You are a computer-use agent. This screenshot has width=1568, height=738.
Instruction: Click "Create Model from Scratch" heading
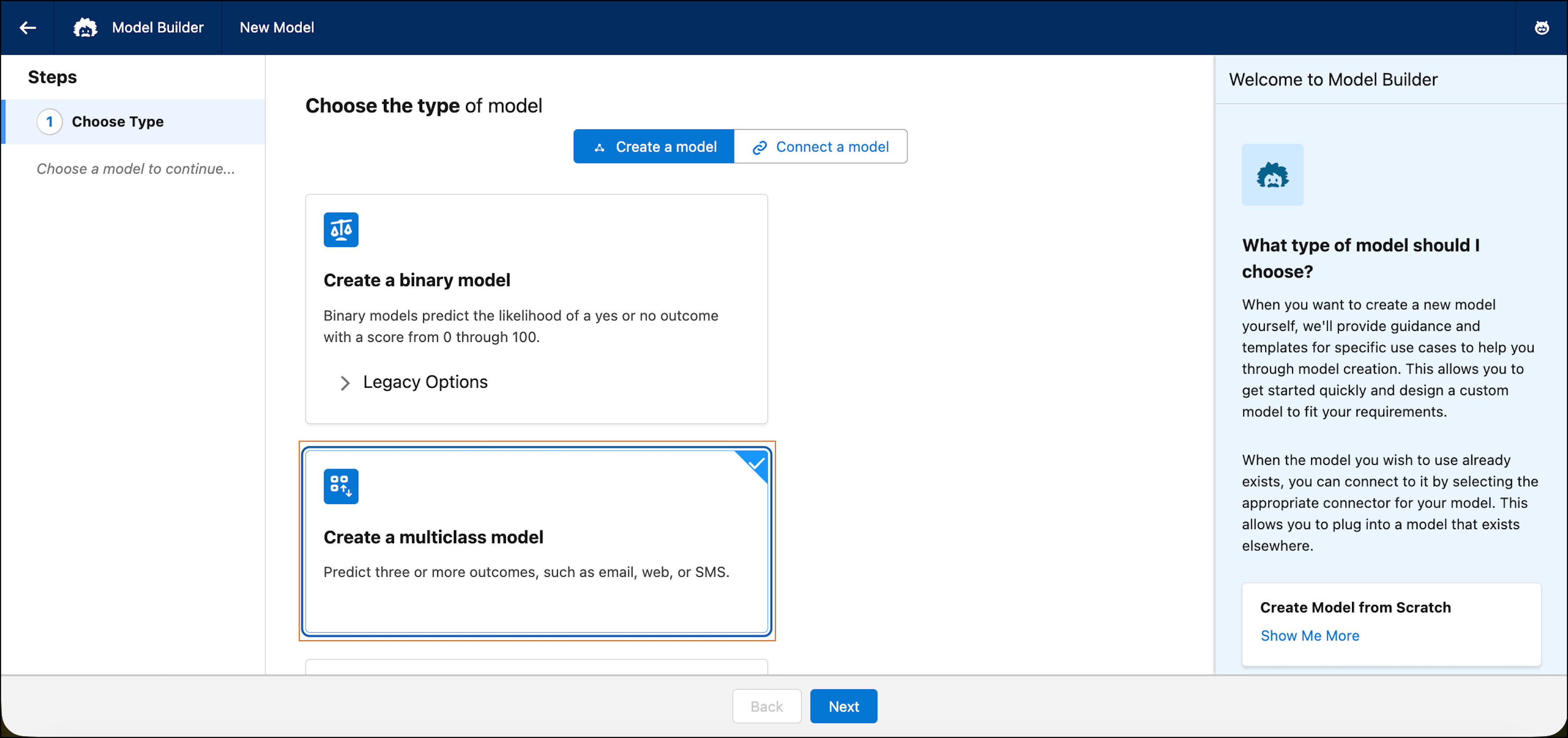[x=1355, y=607]
